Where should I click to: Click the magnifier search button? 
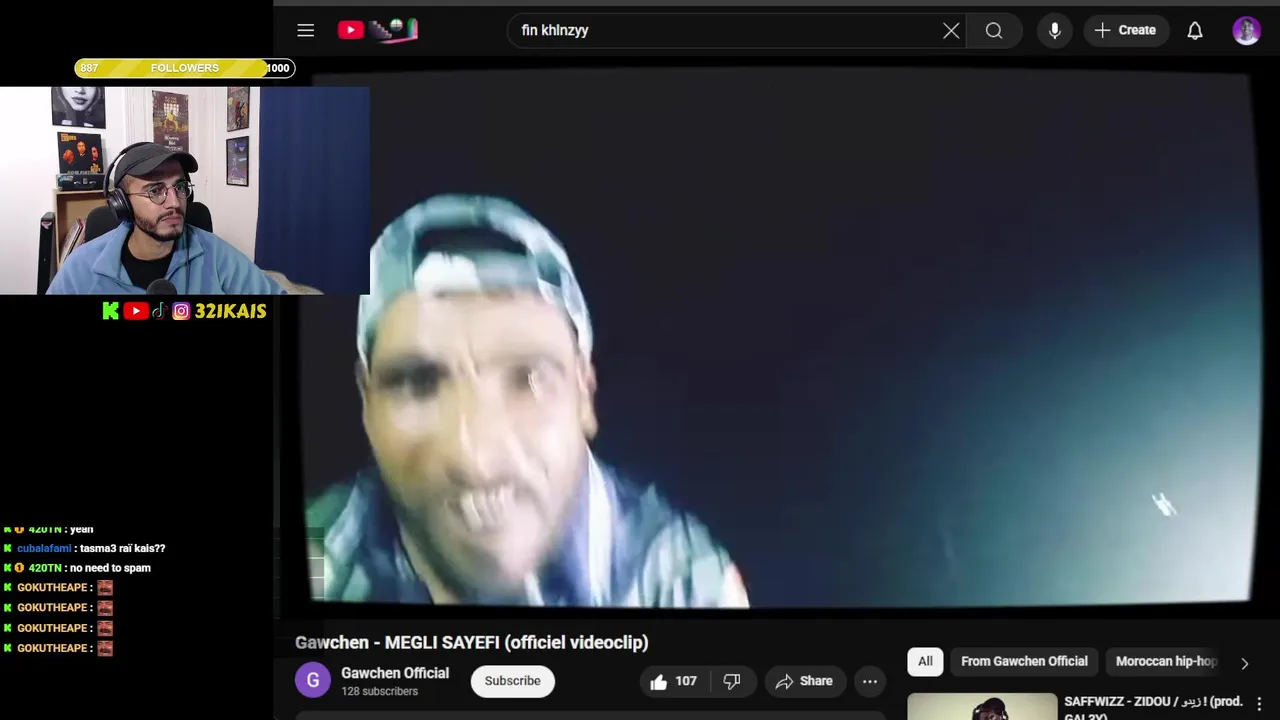click(x=994, y=30)
